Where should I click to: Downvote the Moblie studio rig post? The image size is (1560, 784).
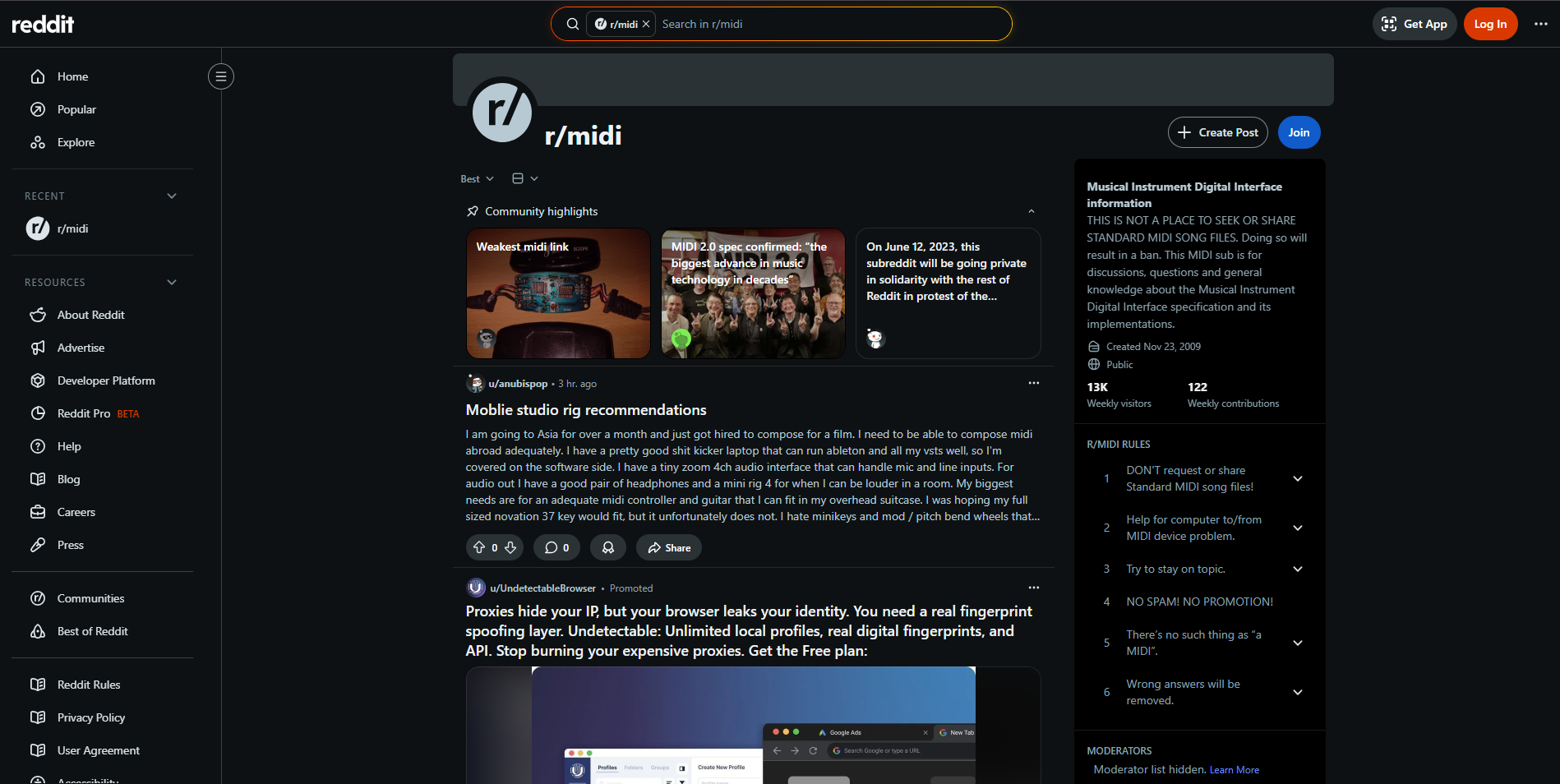pos(510,547)
